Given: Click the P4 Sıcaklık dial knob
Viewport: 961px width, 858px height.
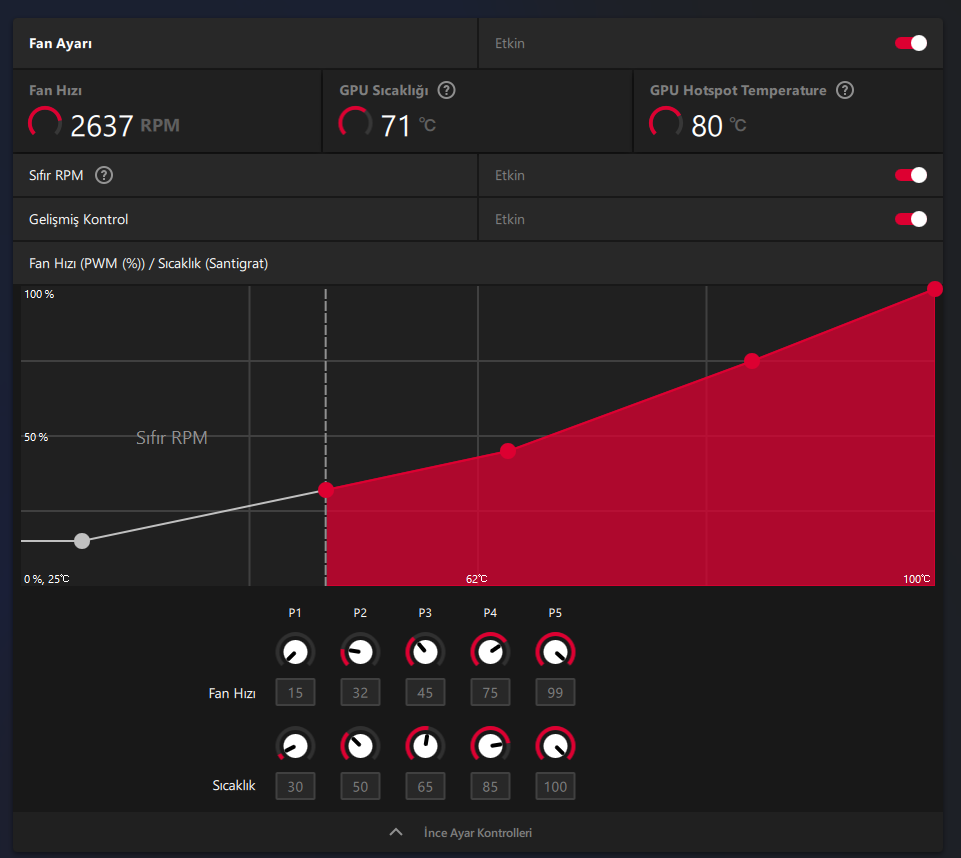Looking at the screenshot, I should [490, 746].
